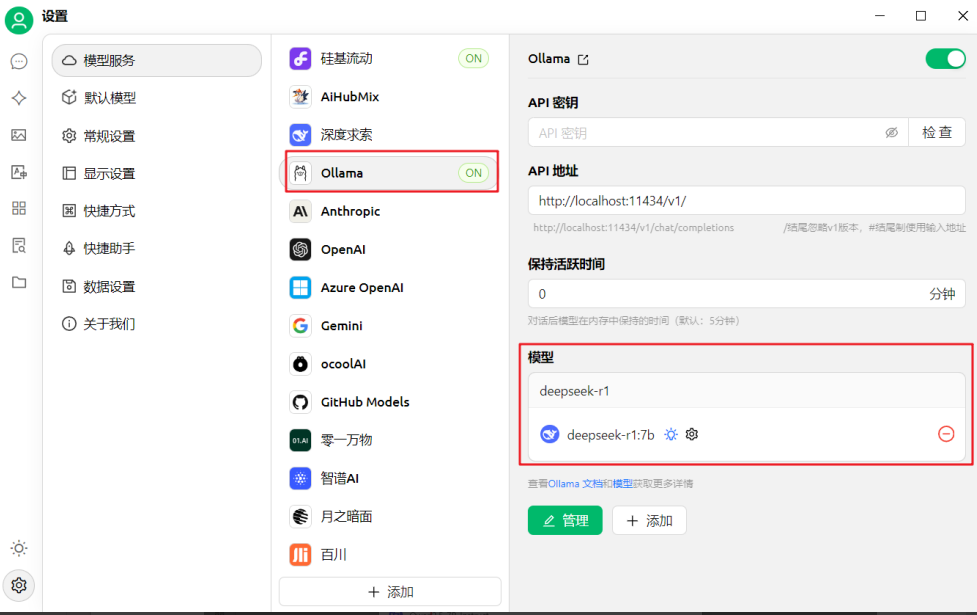This screenshot has width=977, height=615.
Task: Open settings gear for deepseek-r1:7b
Action: click(692, 434)
